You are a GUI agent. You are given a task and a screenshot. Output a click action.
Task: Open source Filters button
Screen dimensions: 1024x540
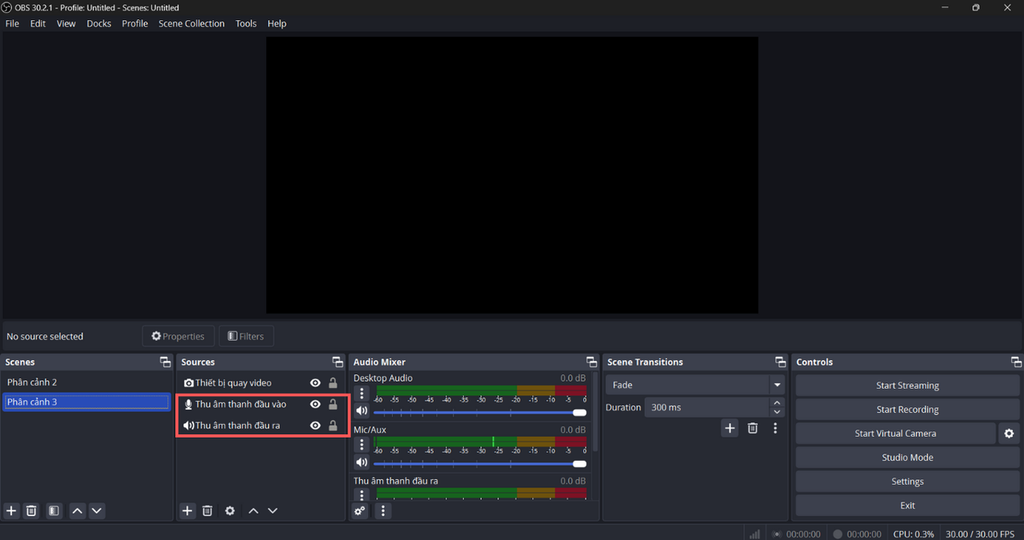(246, 336)
